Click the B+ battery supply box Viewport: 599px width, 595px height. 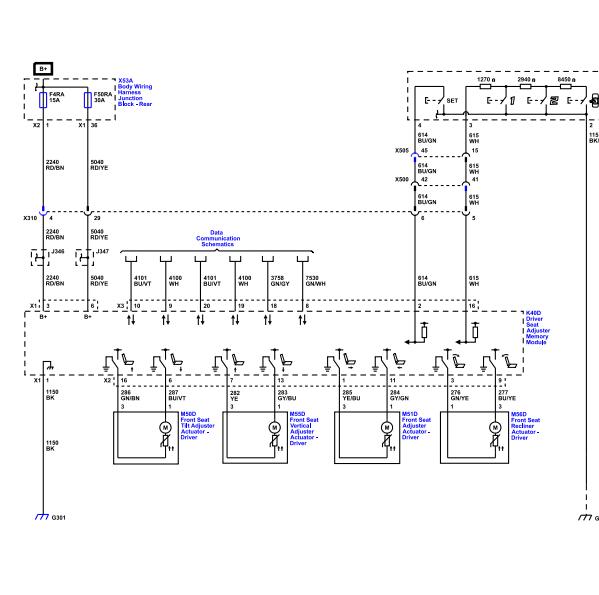(43, 69)
